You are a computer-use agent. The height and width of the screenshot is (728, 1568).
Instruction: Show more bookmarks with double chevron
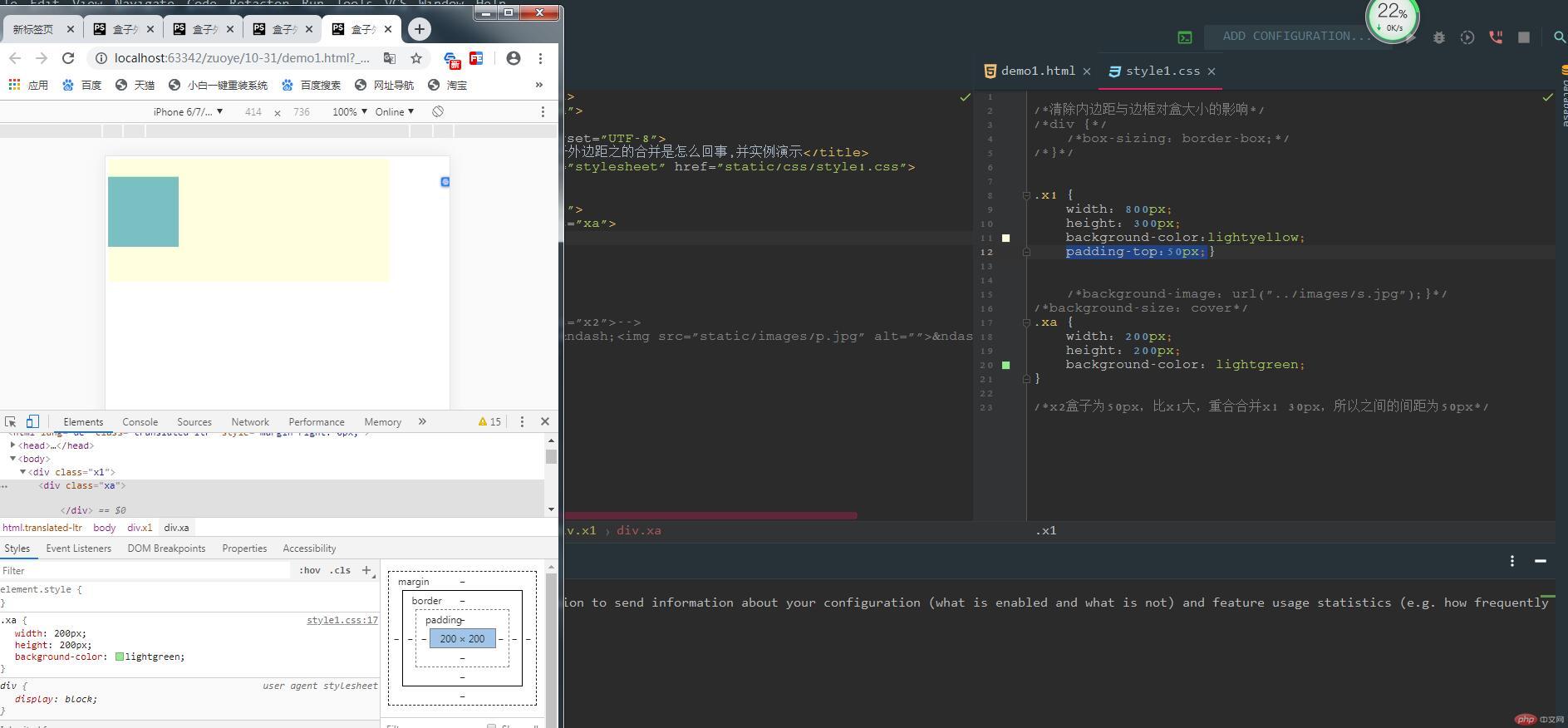click(538, 85)
